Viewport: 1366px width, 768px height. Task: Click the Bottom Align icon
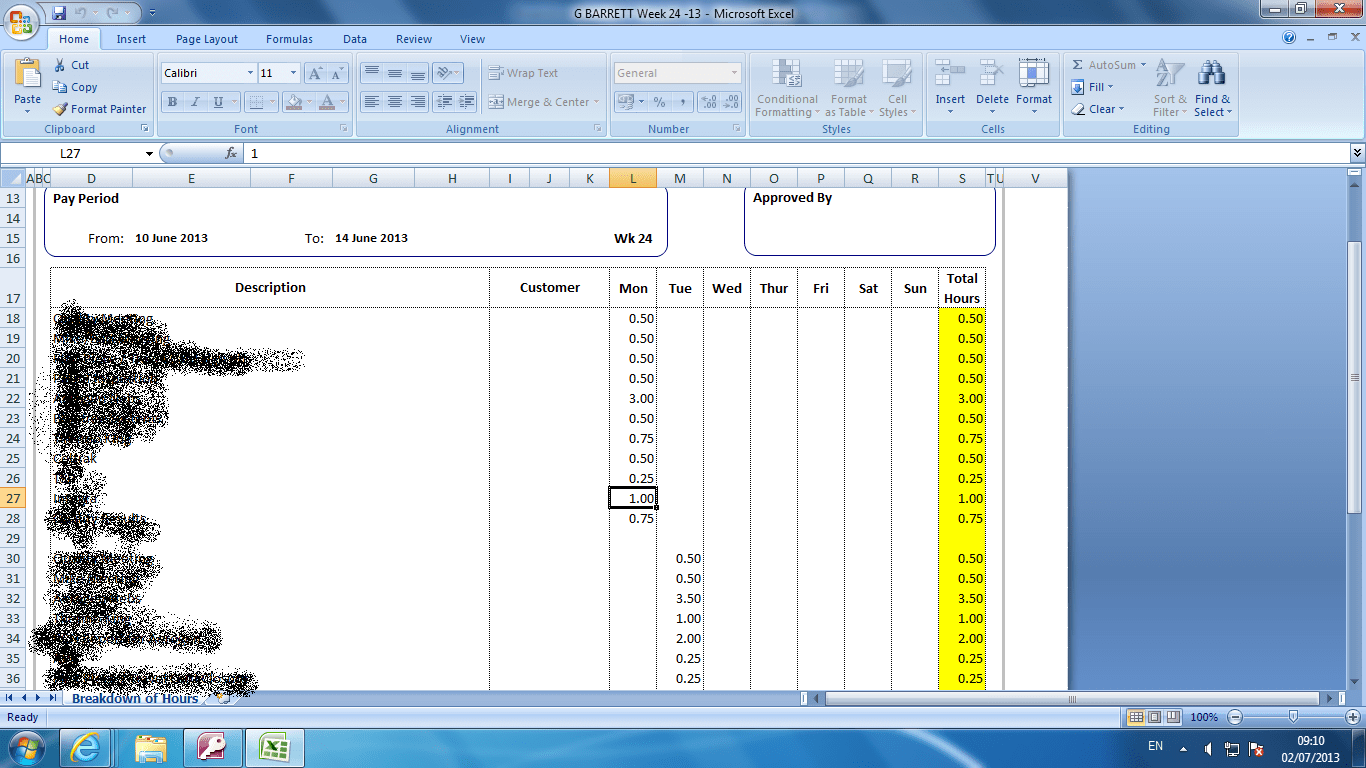pos(417,73)
